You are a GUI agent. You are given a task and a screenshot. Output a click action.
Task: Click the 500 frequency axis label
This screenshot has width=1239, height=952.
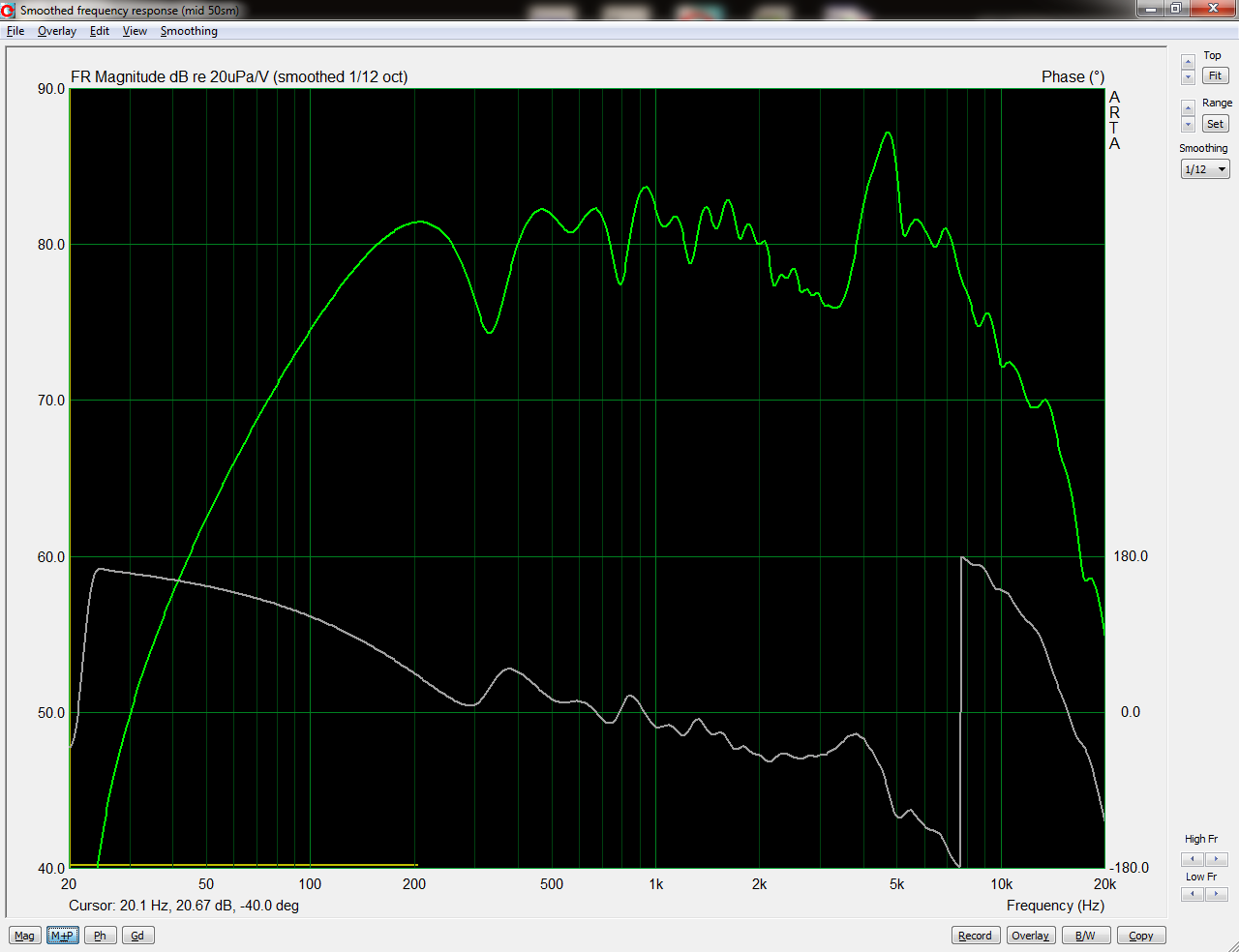point(552,884)
